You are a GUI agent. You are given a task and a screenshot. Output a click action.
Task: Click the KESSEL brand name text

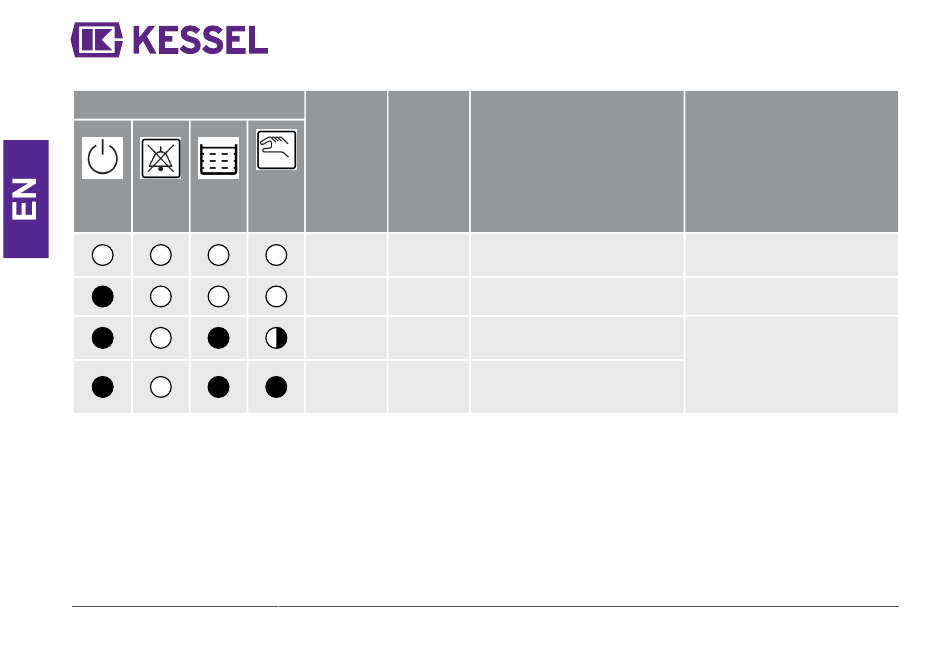[200, 40]
